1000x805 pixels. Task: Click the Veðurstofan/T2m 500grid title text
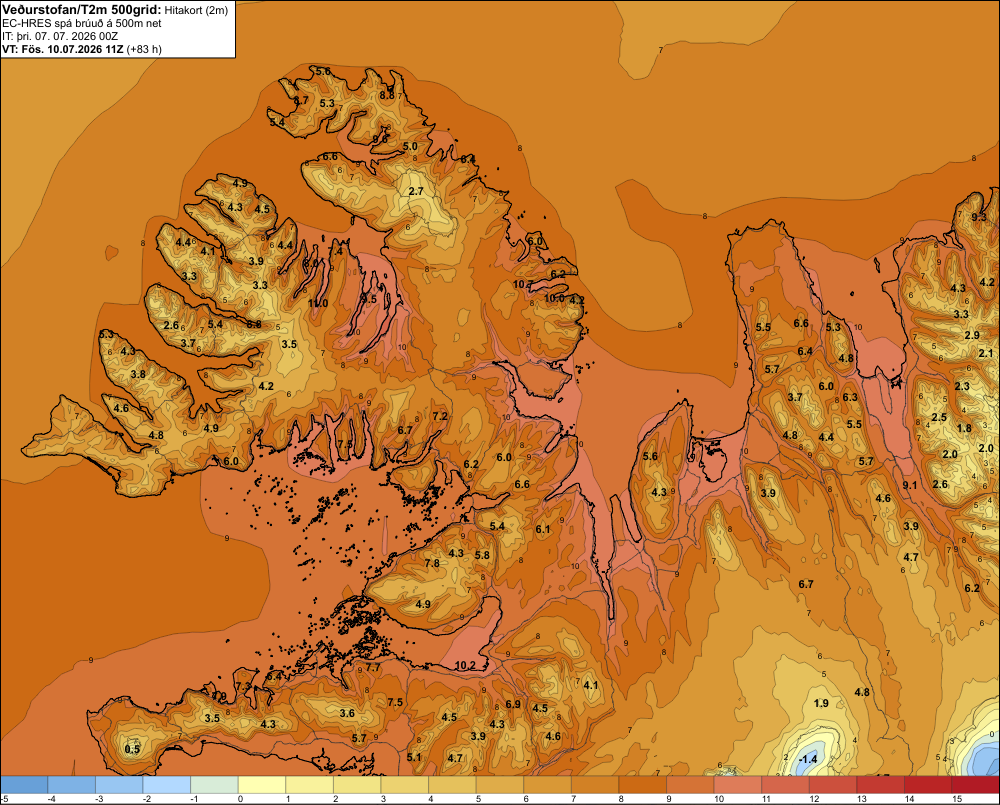click(x=82, y=10)
